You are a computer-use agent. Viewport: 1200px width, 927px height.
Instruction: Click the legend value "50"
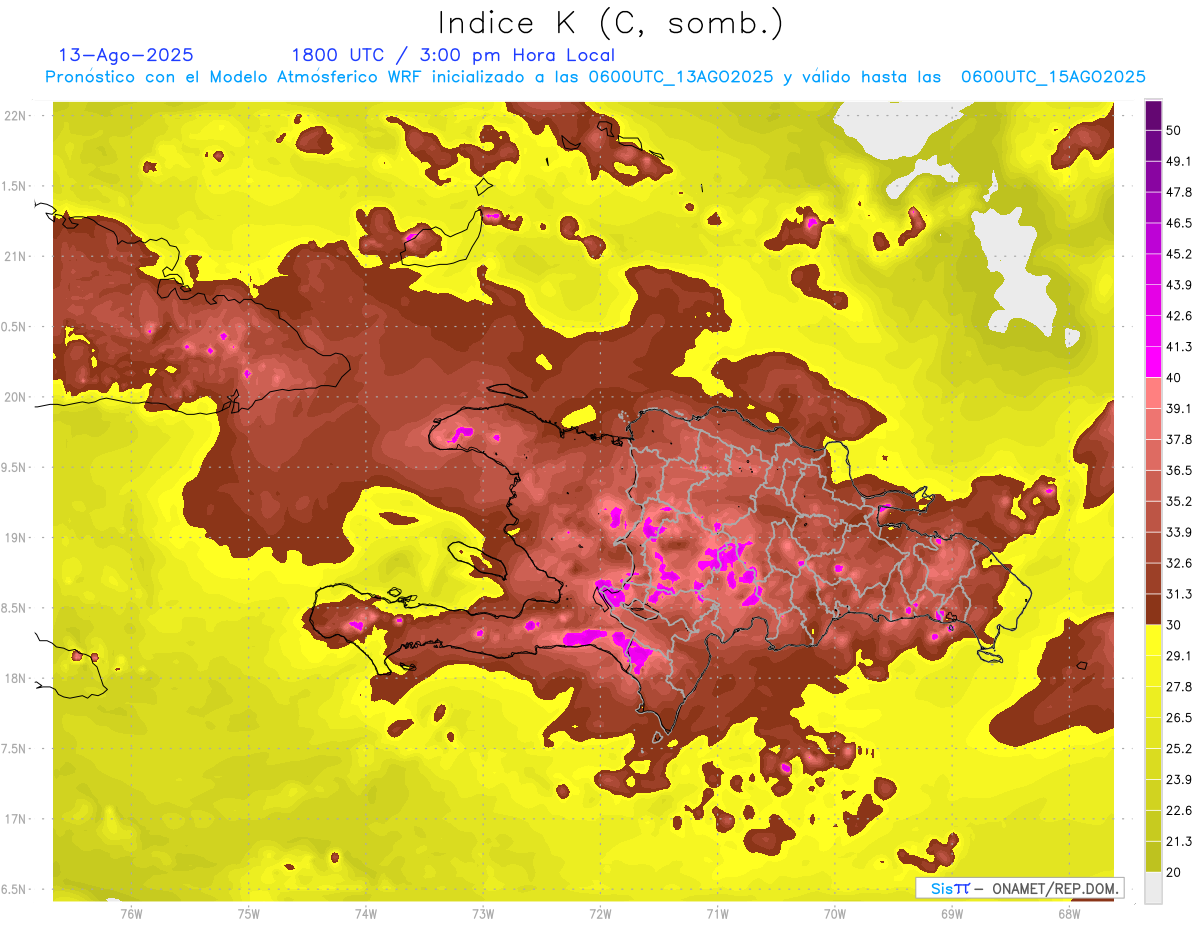(x=1173, y=130)
